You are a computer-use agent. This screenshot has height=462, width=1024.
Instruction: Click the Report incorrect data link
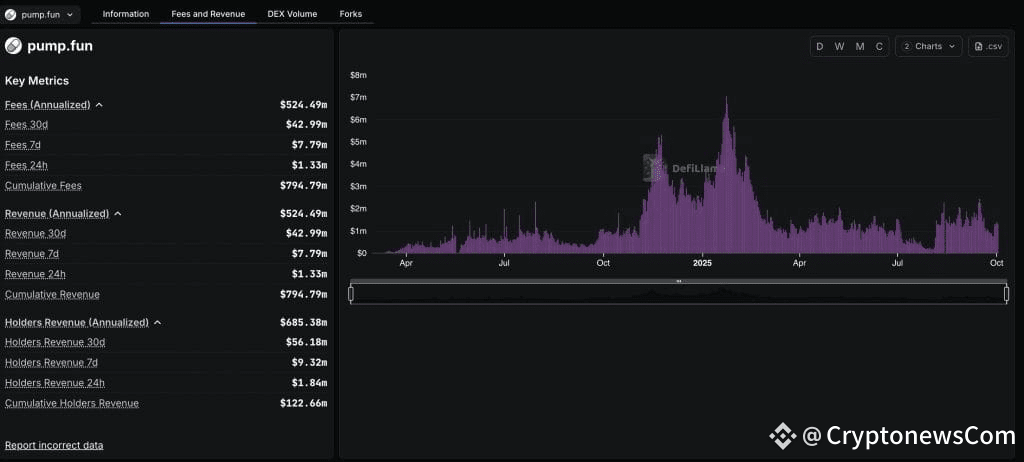[x=54, y=446]
